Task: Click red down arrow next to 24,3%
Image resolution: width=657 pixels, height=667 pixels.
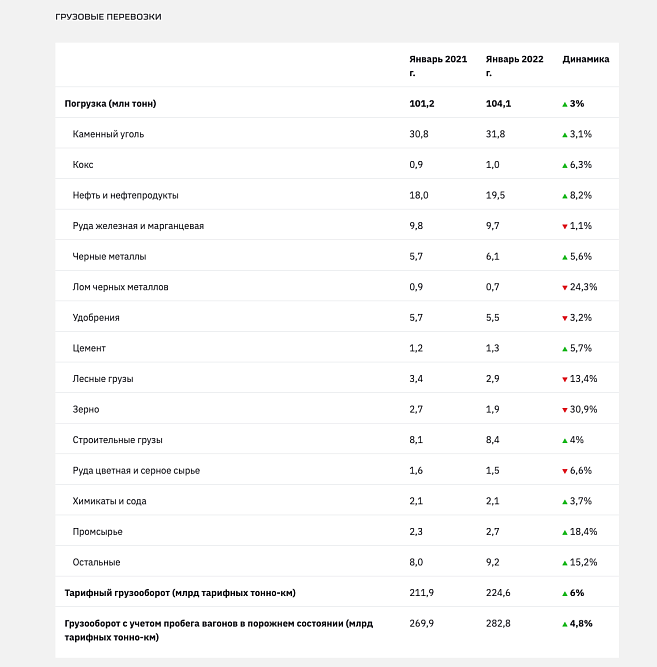Action: click(x=565, y=288)
